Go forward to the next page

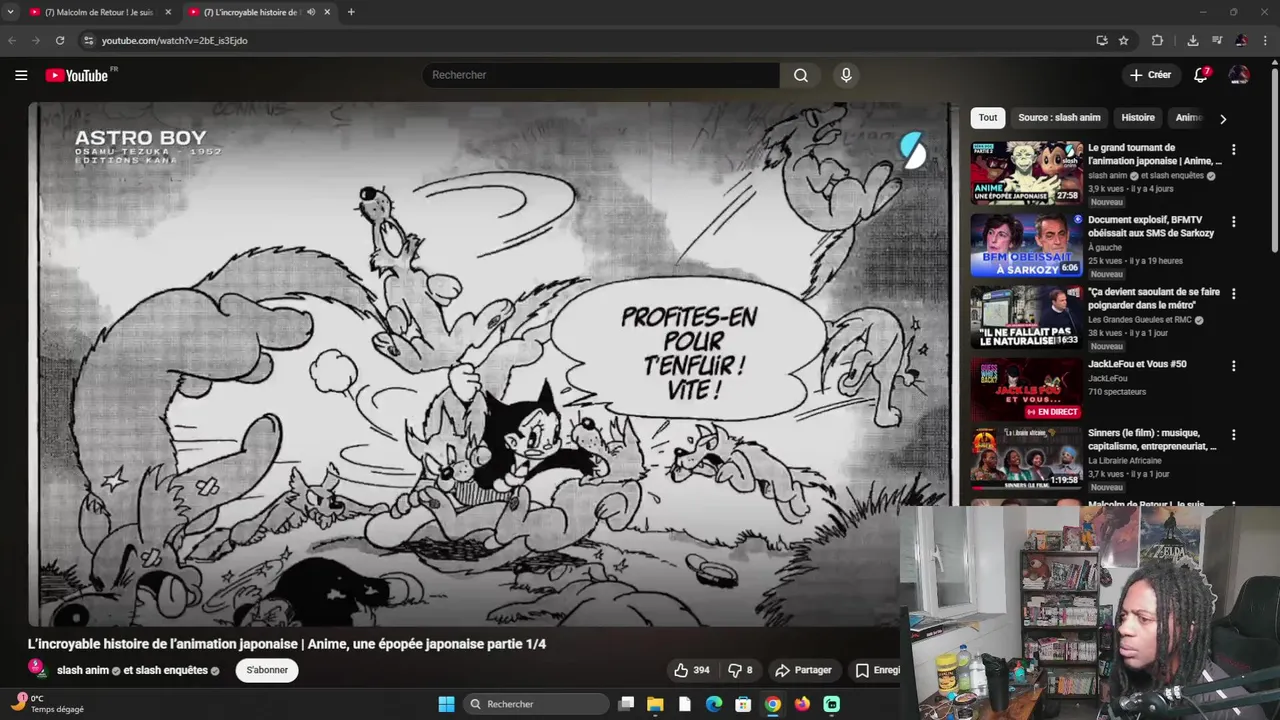36,40
